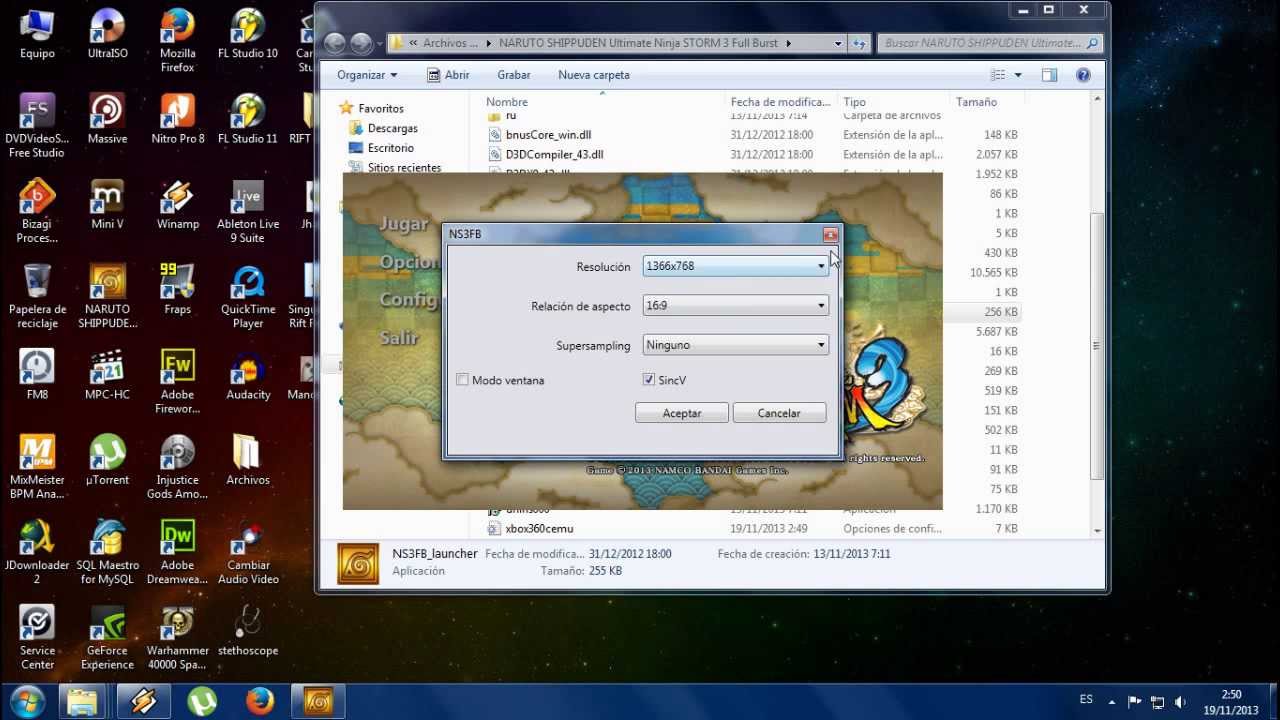Click the address bar refresh button
This screenshot has height=720, width=1280.
[x=858, y=43]
